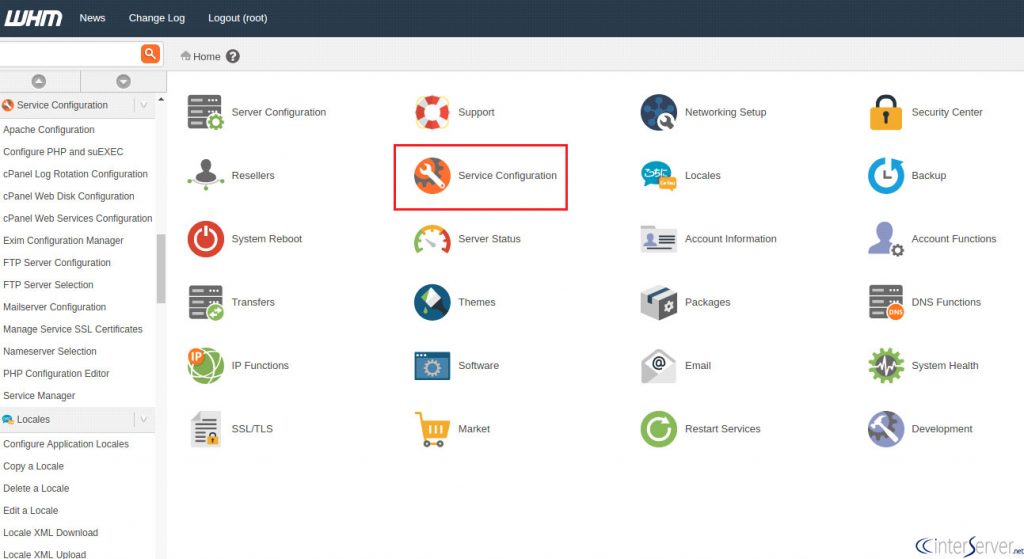This screenshot has width=1024, height=559.
Task: Open the Development tools icon
Action: click(x=886, y=429)
